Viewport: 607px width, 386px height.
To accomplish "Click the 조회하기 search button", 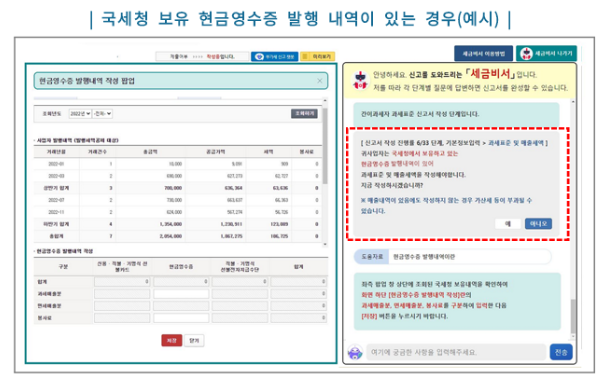I will point(304,113).
